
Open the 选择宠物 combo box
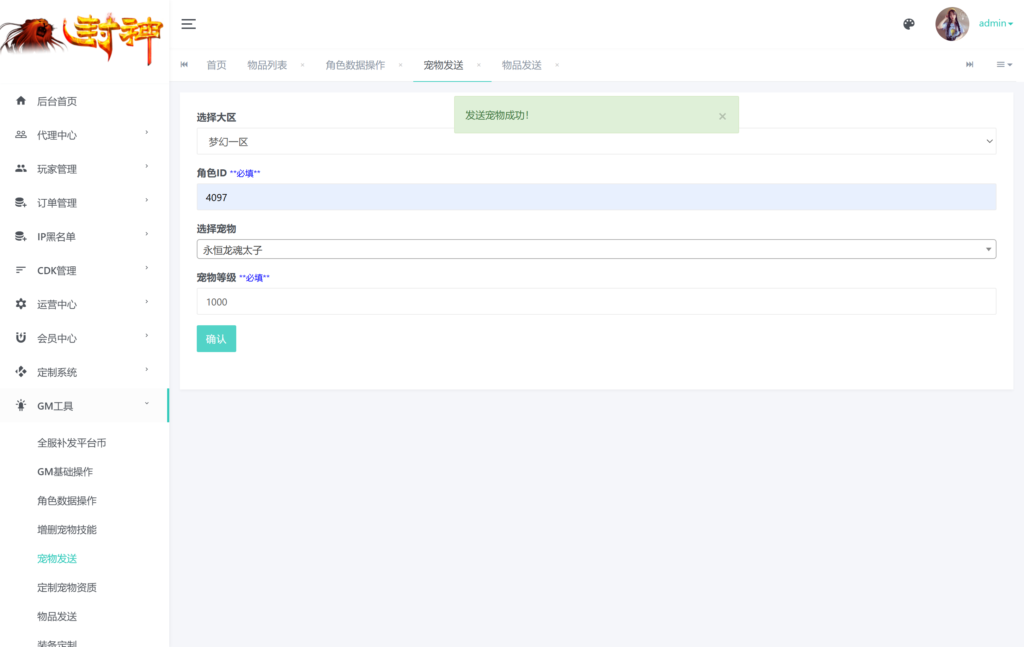pos(596,249)
